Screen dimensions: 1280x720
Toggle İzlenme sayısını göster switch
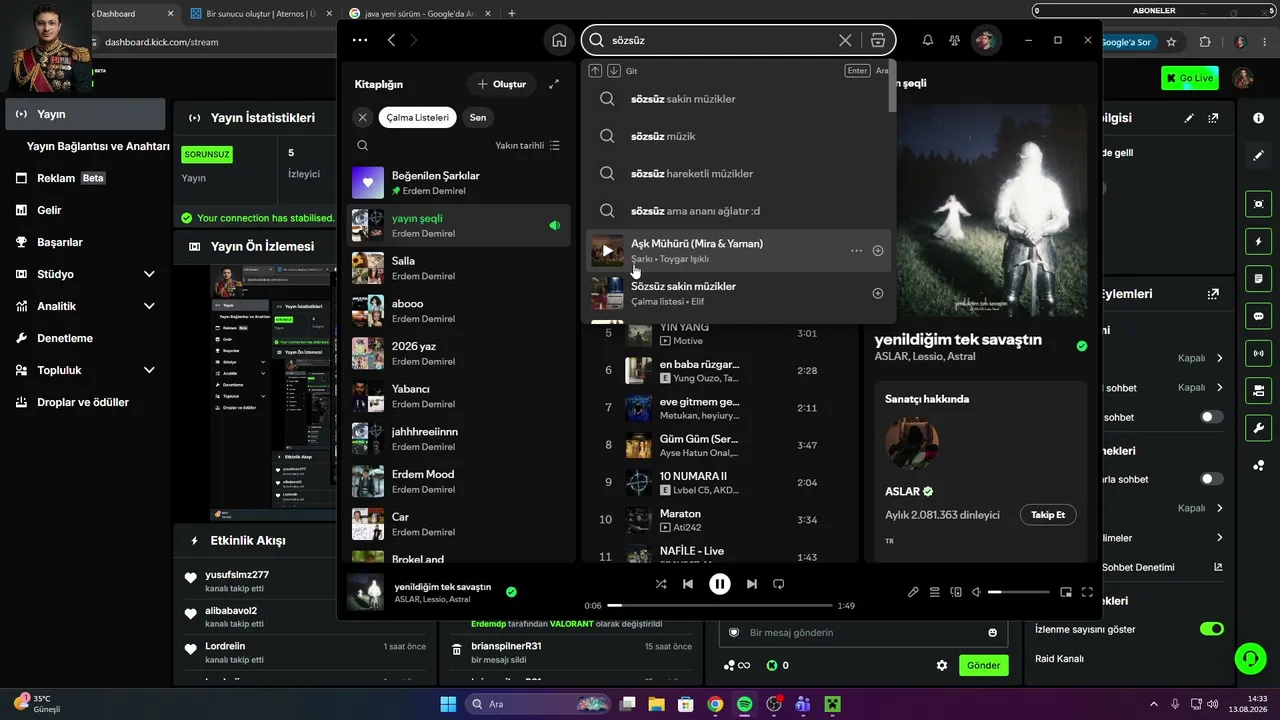point(1211,629)
